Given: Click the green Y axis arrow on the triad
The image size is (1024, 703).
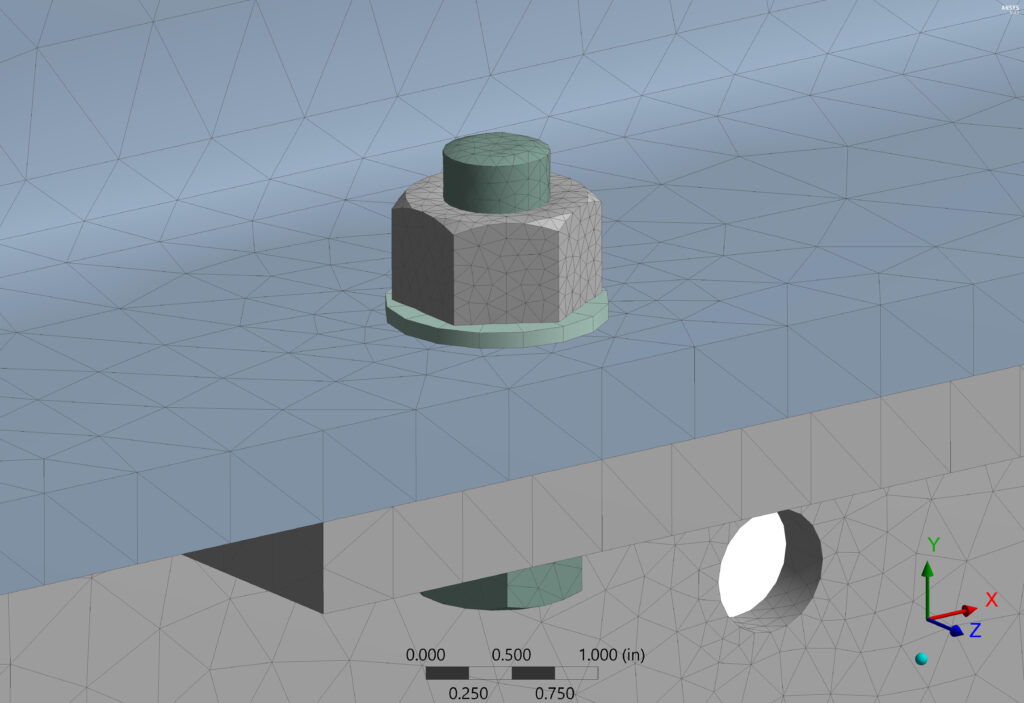Looking at the screenshot, I should point(928,567).
